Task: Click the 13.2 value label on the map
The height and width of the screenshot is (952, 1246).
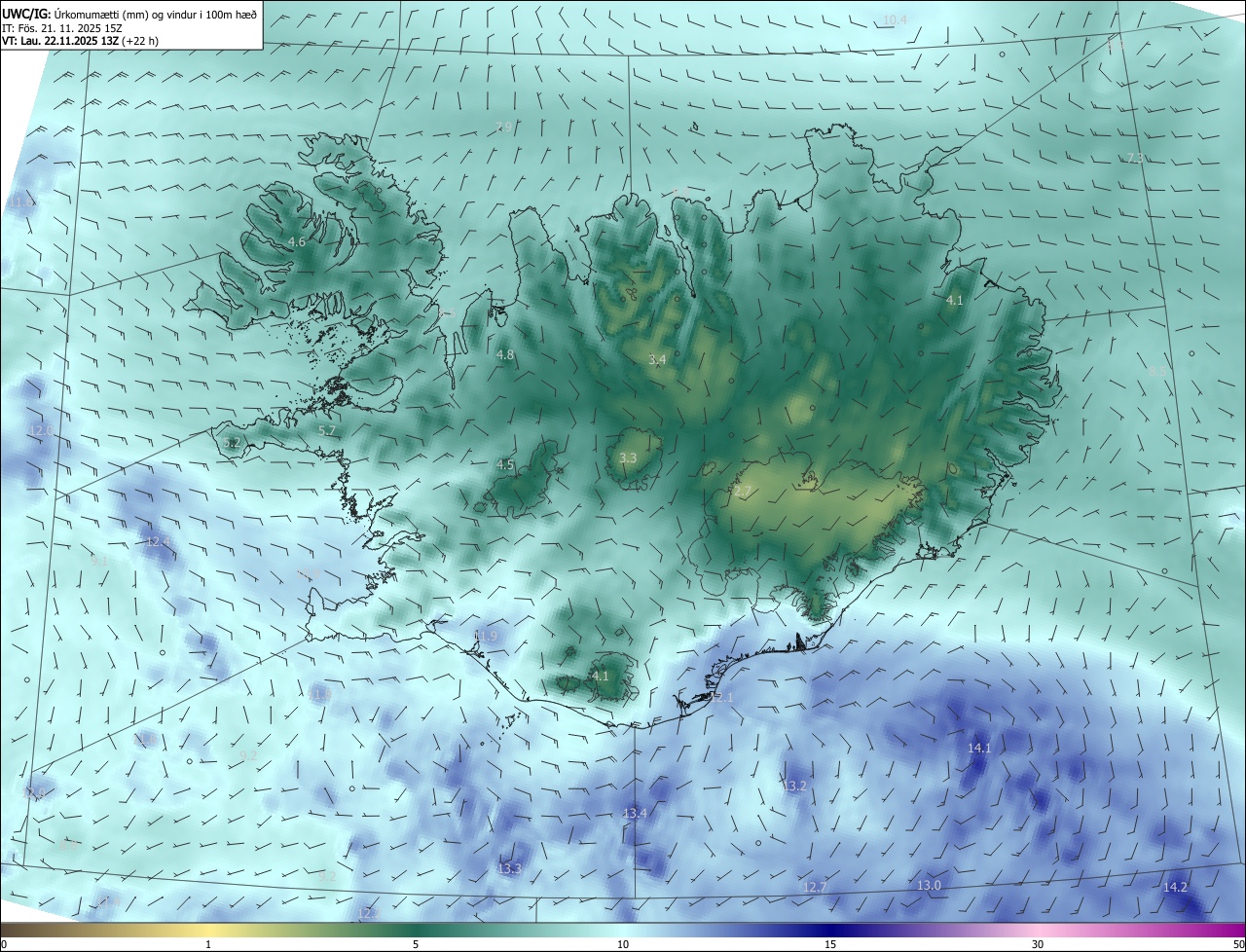Action: tap(794, 786)
